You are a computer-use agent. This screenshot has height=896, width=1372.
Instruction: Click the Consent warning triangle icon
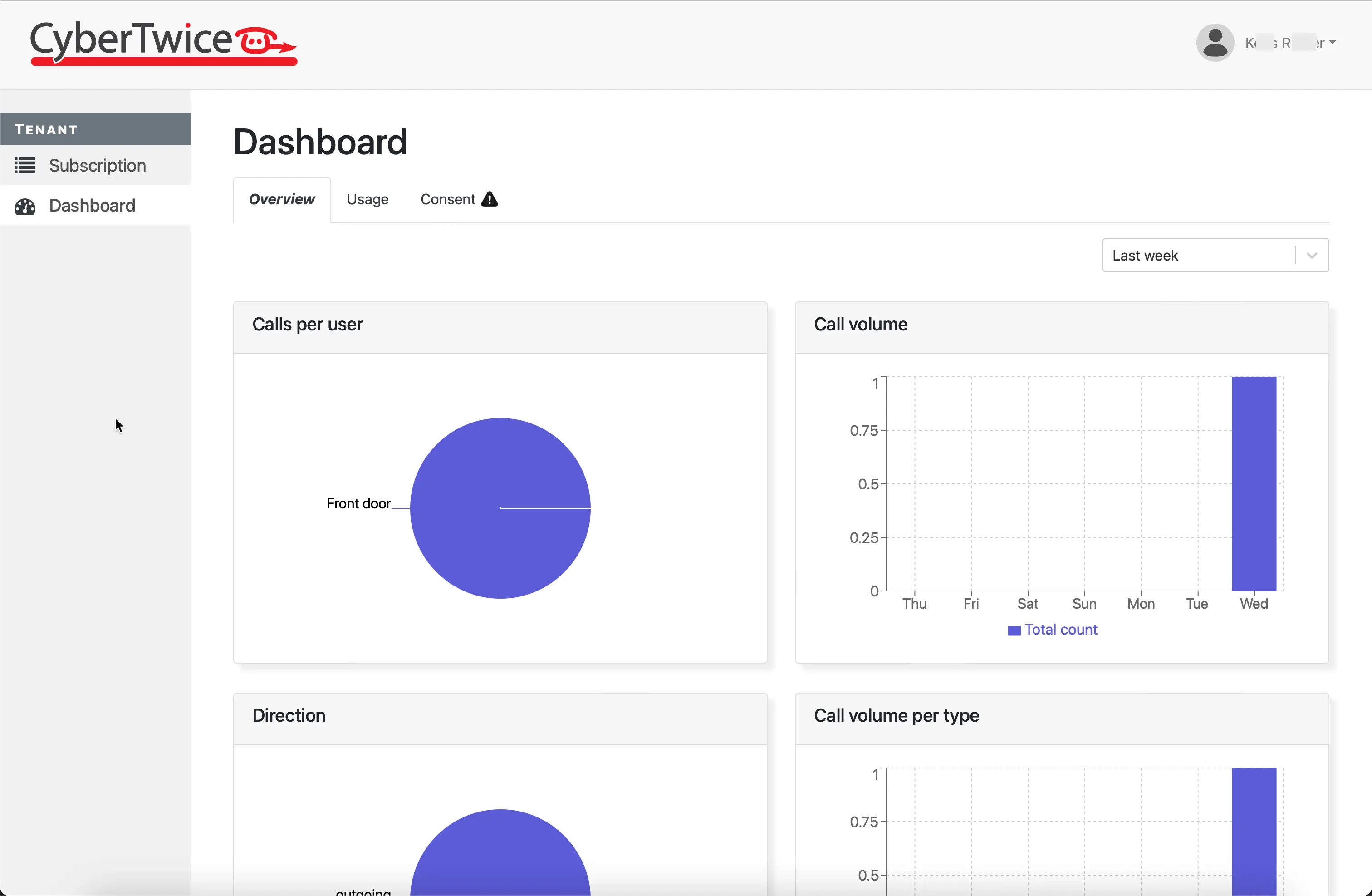coord(490,199)
